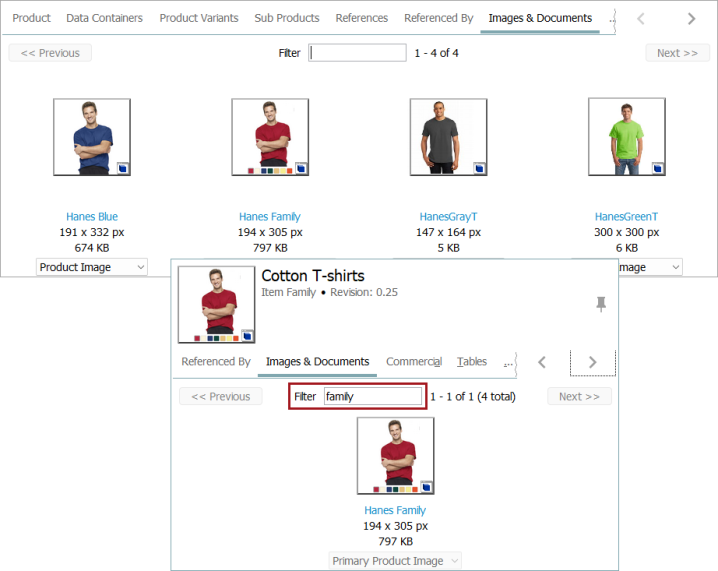Click the Hanes Family link in top panel
Viewport: 718px width, 571px height.
(270, 217)
